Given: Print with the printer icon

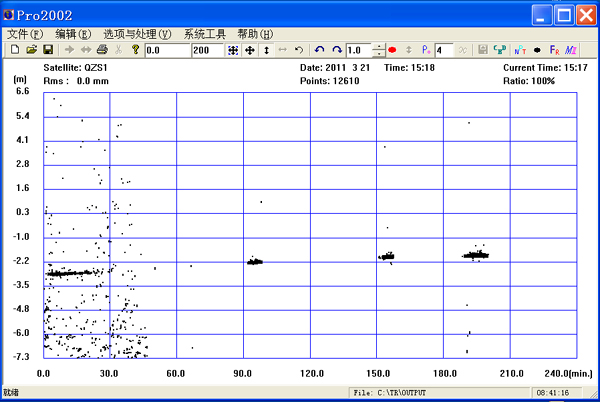Looking at the screenshot, I should pos(102,50).
